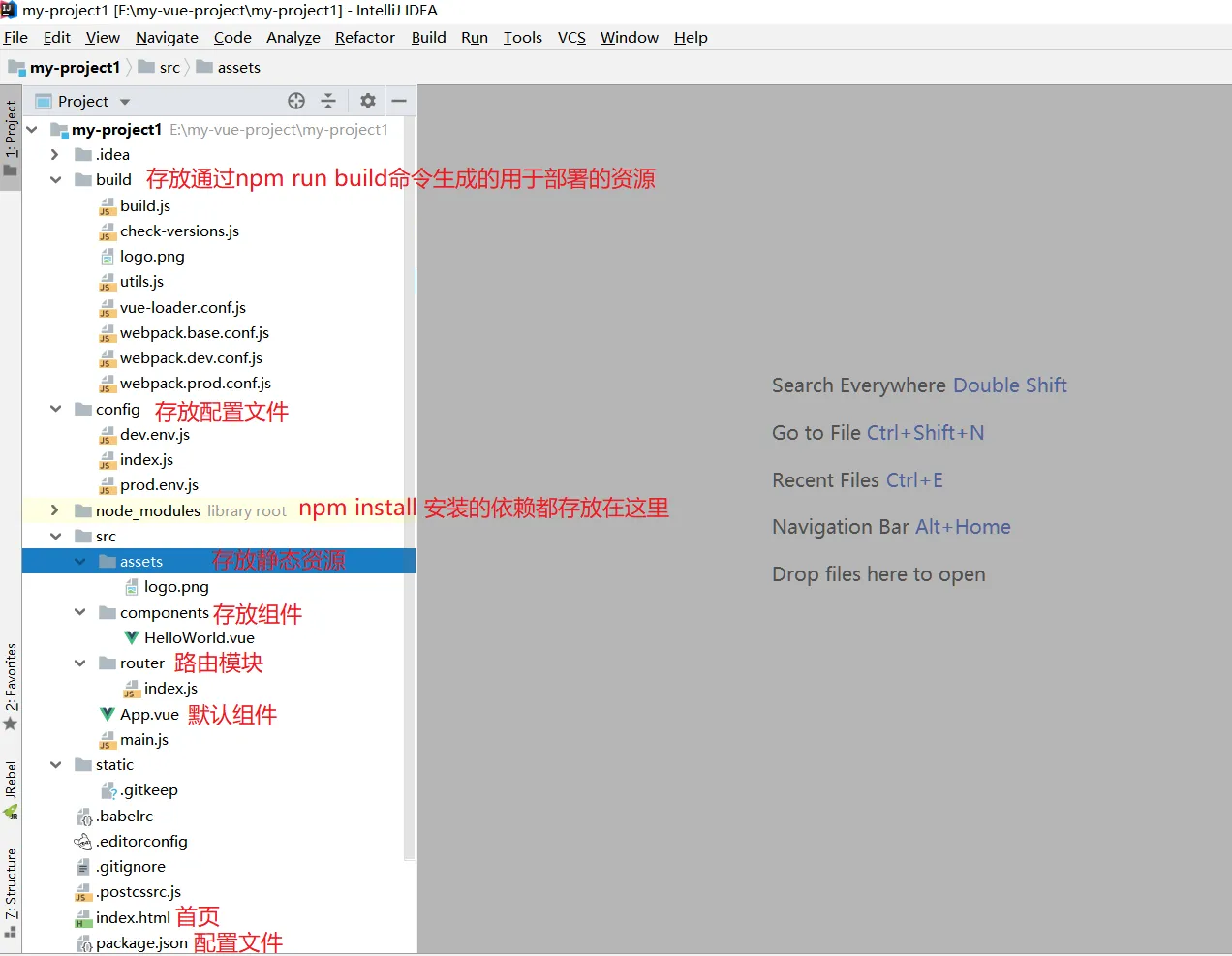Collapse the build folder
The height and width of the screenshot is (956, 1232).
(55, 179)
